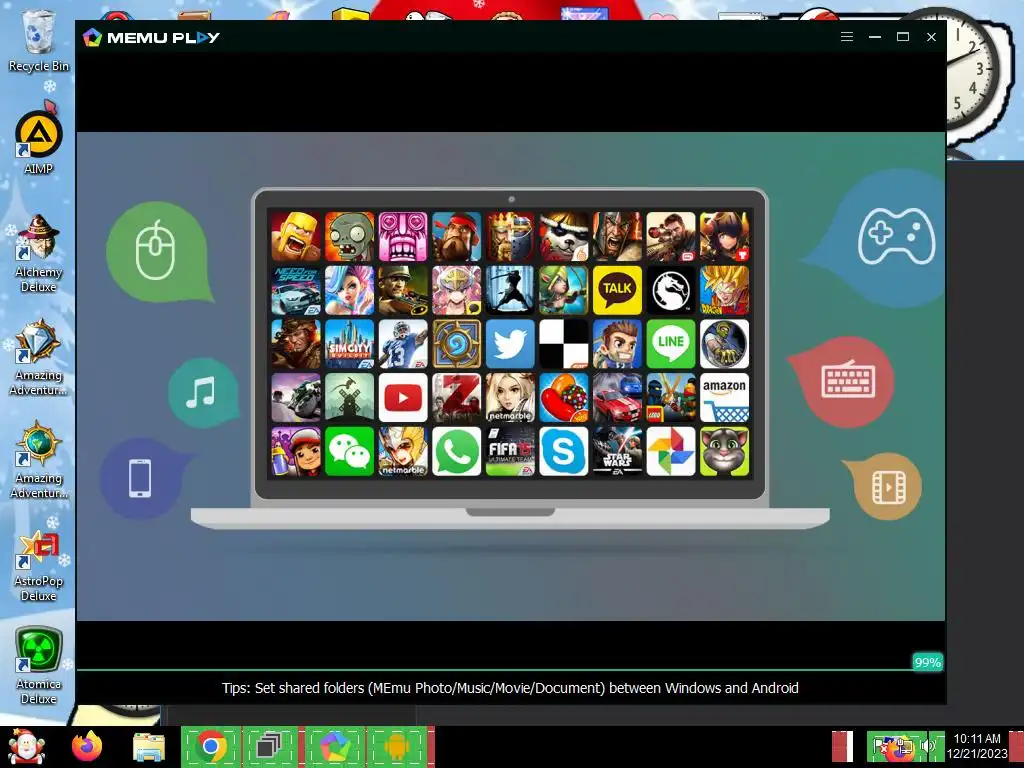Image resolution: width=1024 pixels, height=768 pixels.
Task: Open the AstroPop Deluxe desktop shortcut
Action: click(x=39, y=566)
